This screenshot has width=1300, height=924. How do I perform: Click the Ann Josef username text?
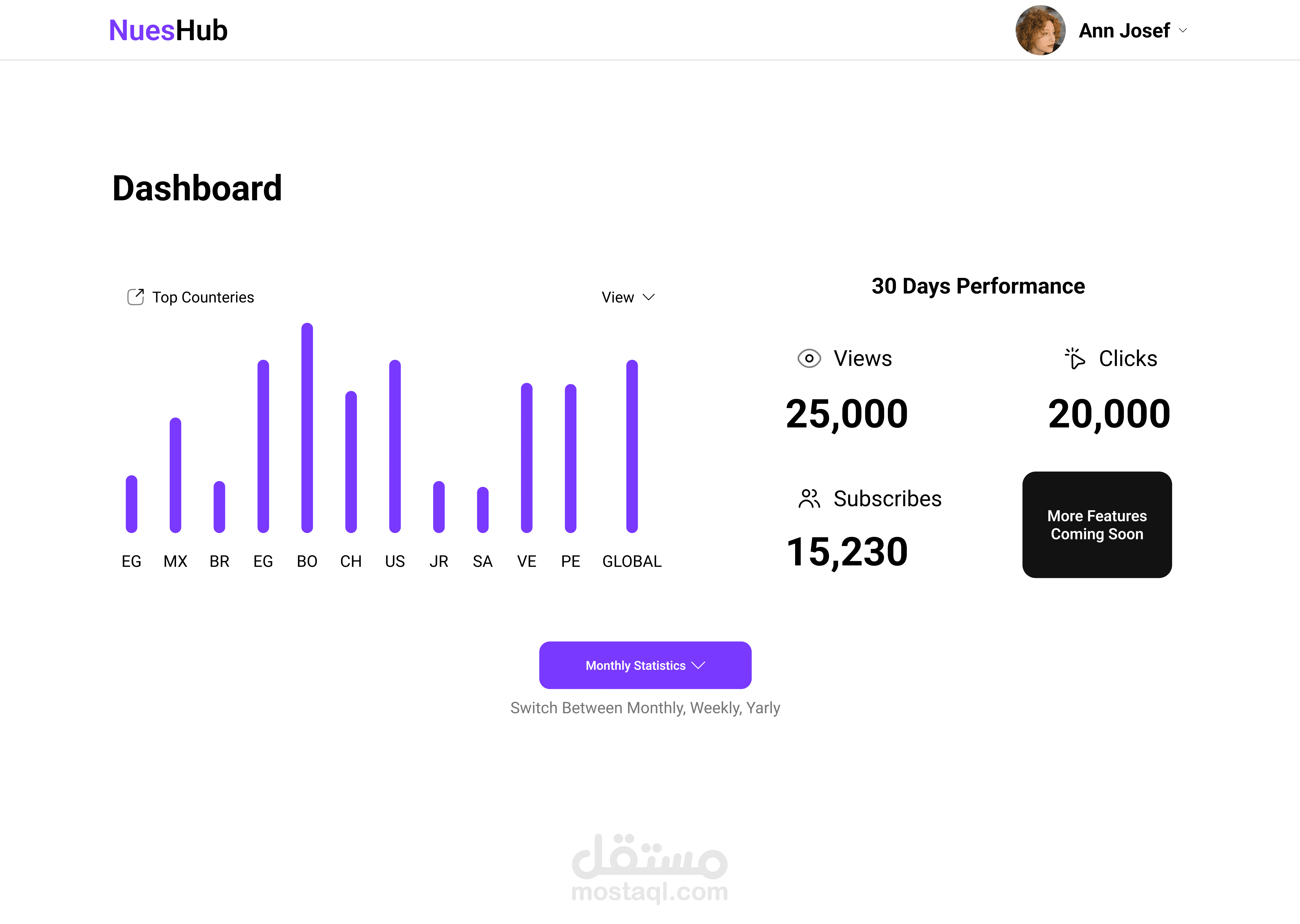1124,30
